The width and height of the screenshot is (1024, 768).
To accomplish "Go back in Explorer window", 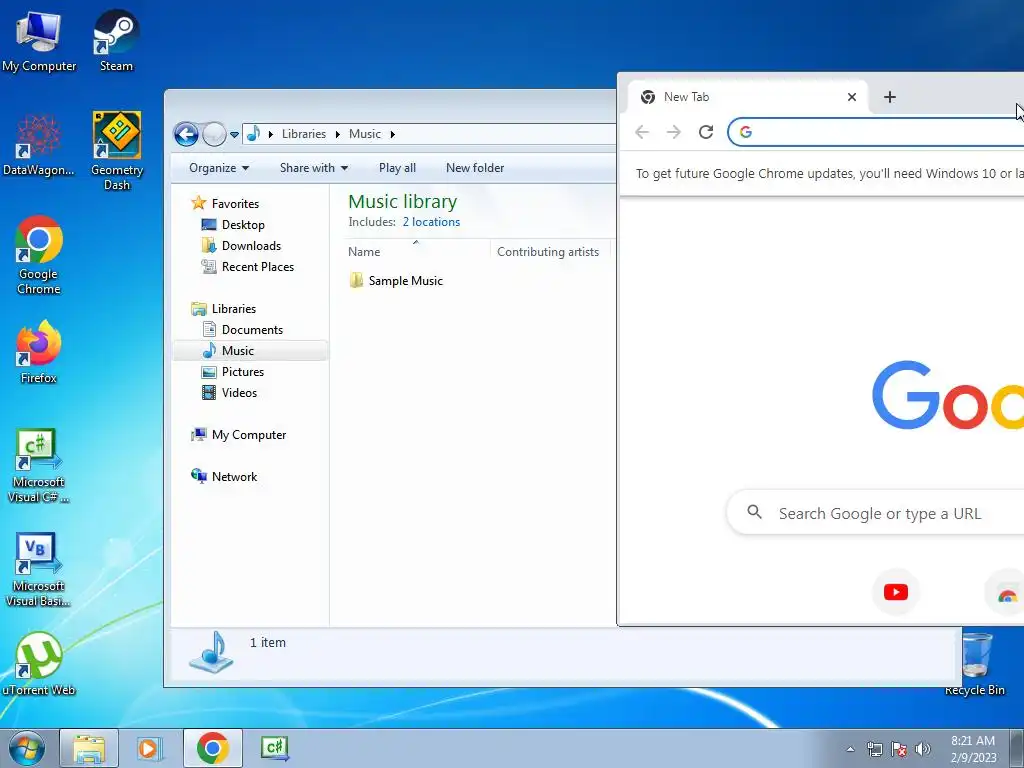I will point(186,135).
